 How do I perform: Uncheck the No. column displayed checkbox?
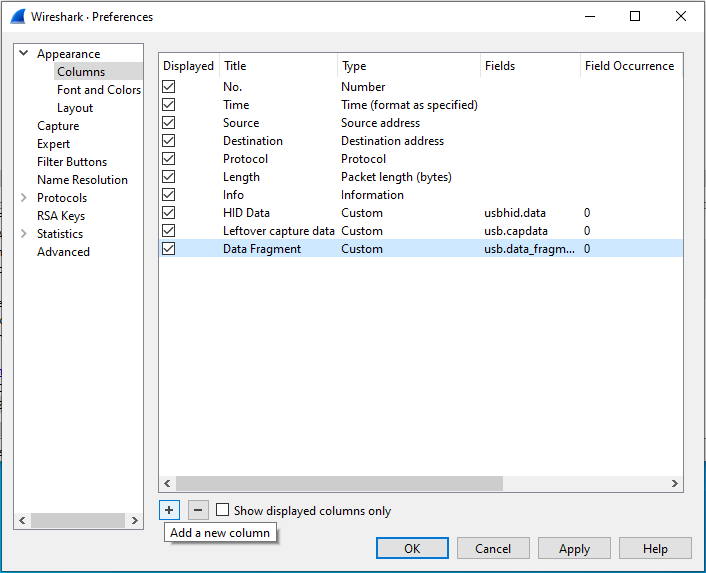(x=169, y=86)
